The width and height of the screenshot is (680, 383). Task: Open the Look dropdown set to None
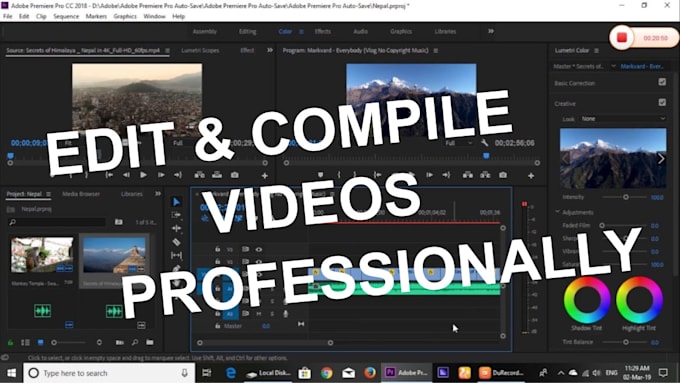(x=623, y=118)
